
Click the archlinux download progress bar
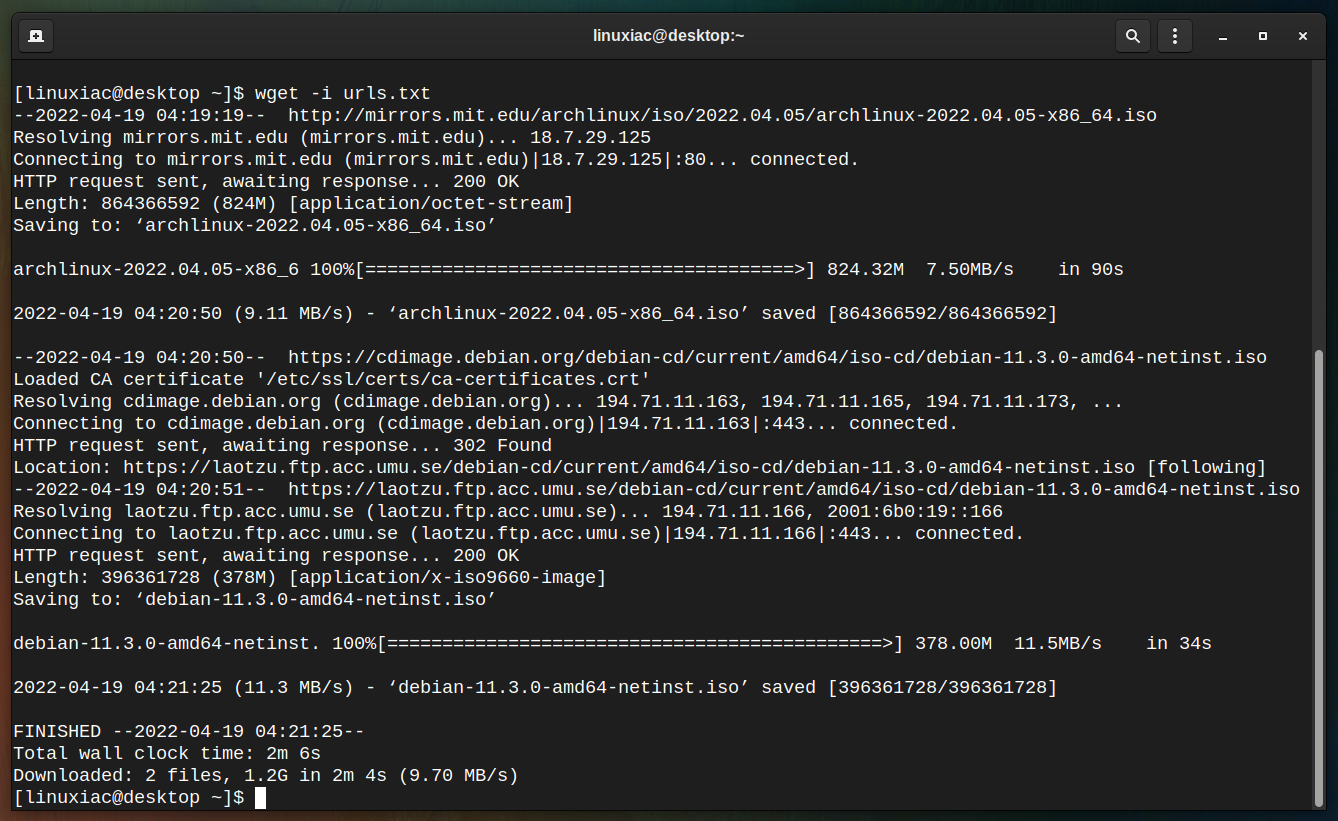point(585,269)
